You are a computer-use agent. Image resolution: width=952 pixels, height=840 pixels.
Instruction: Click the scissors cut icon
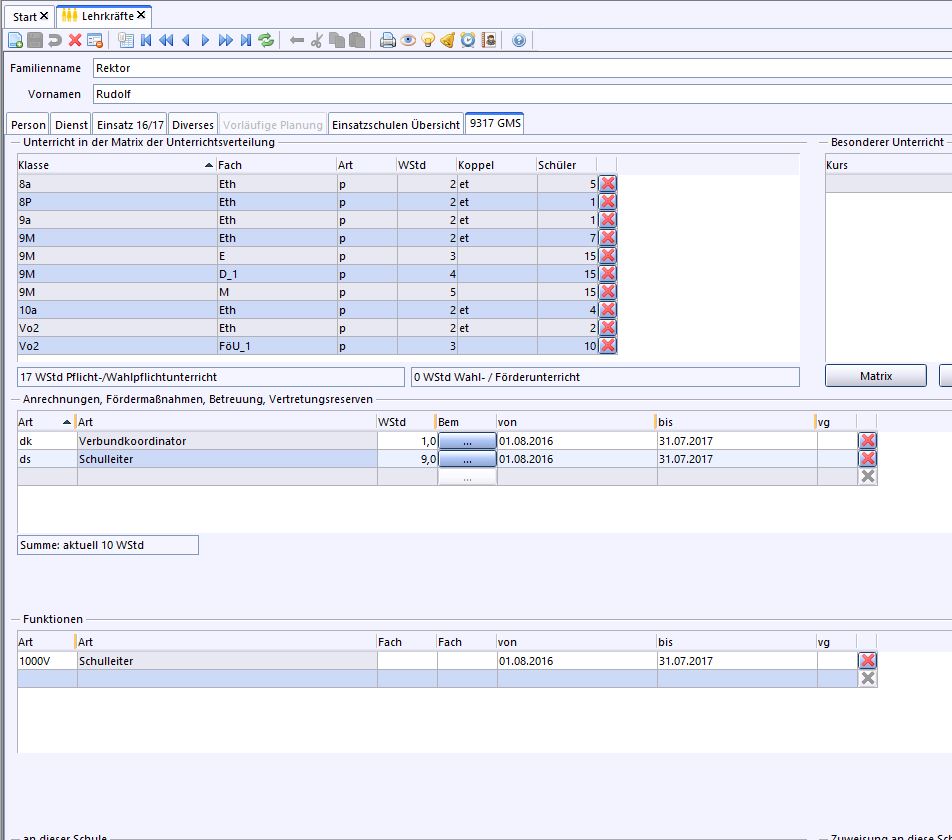[316, 41]
